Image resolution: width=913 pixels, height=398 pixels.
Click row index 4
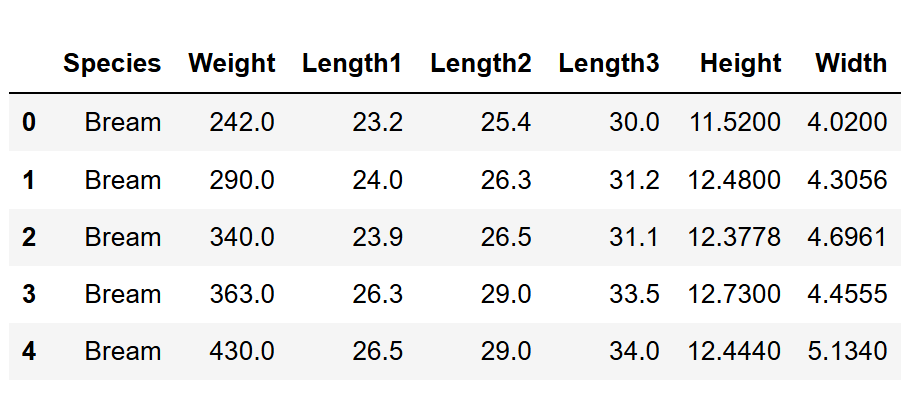point(29,351)
